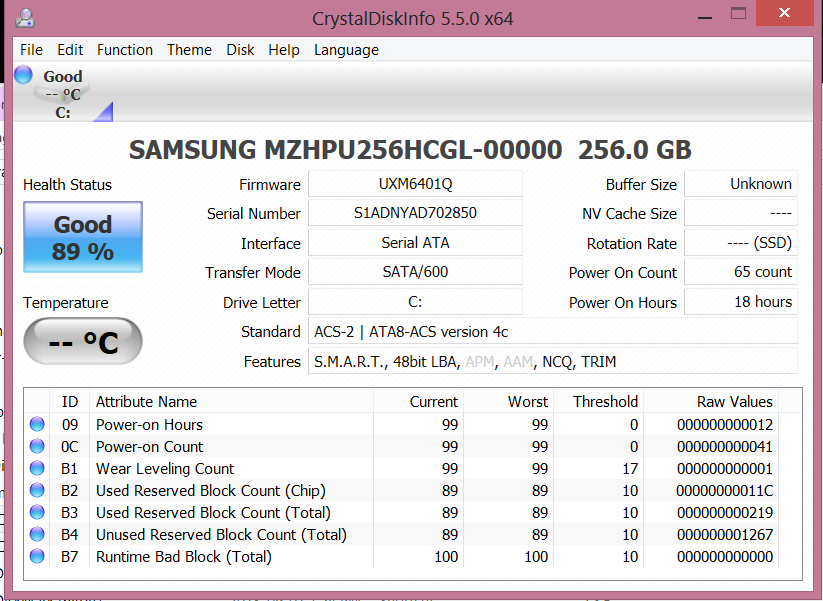Image resolution: width=823 pixels, height=601 pixels.
Task: Open the Function menu
Action: point(125,50)
